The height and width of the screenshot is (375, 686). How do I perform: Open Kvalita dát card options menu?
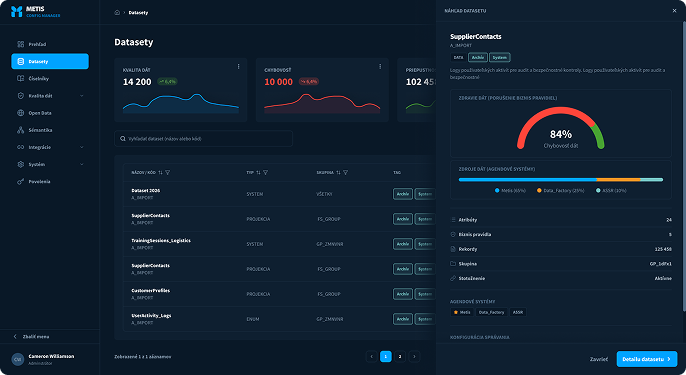[x=238, y=67]
